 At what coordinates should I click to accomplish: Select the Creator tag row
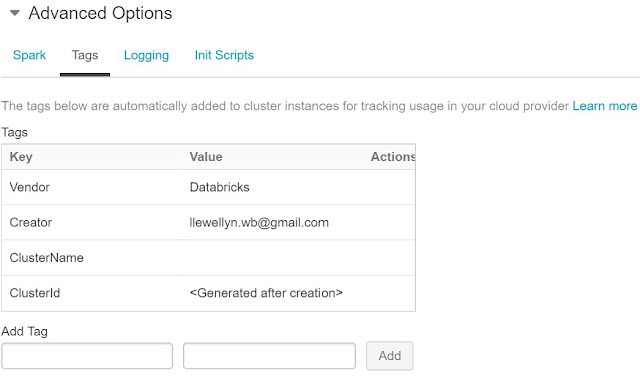point(208,222)
